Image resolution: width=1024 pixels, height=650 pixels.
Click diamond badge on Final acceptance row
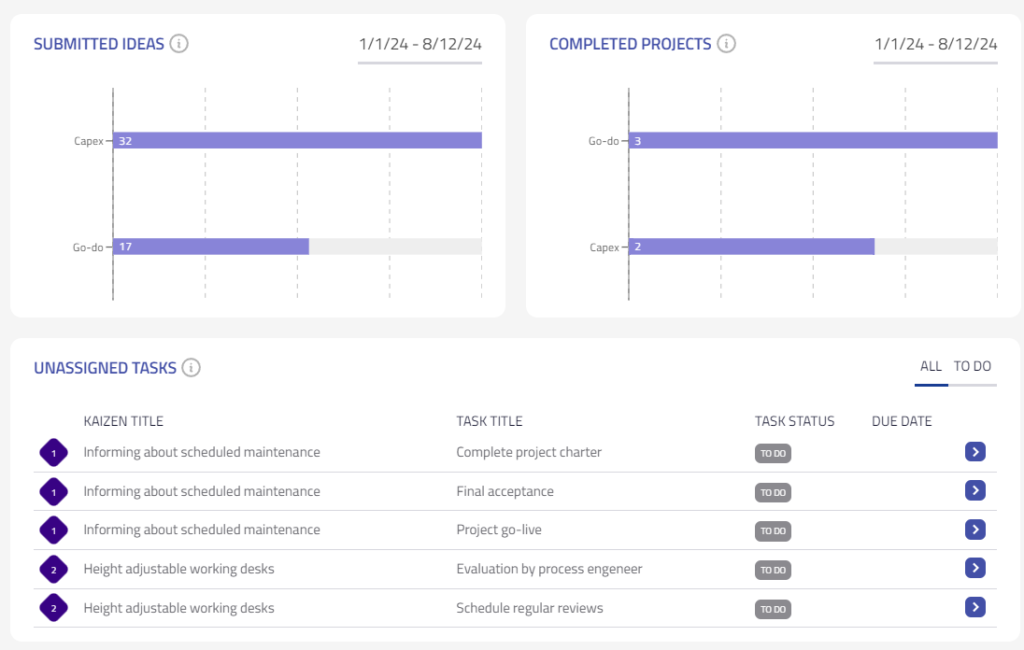point(53,492)
